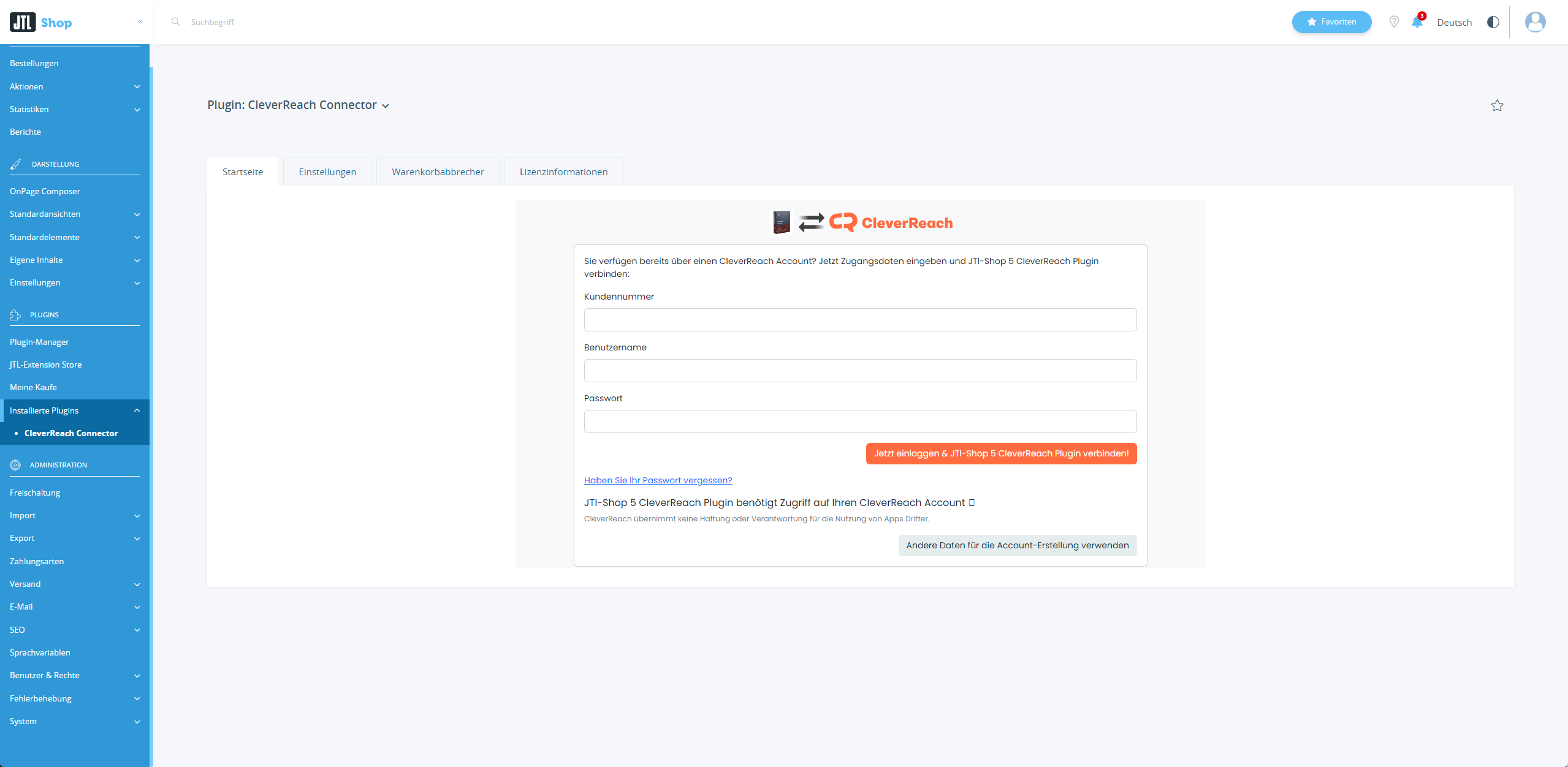Image resolution: width=1568 pixels, height=767 pixels.
Task: Open notifications bell icon
Action: point(1417,22)
